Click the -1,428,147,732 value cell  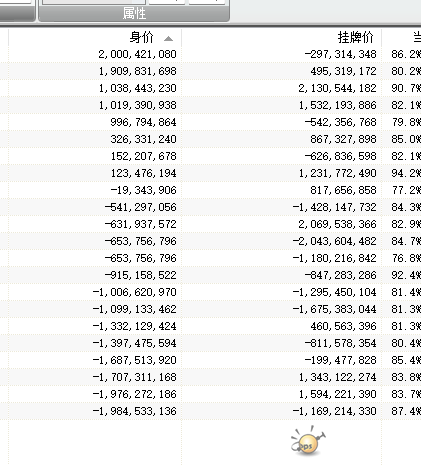click(282, 207)
